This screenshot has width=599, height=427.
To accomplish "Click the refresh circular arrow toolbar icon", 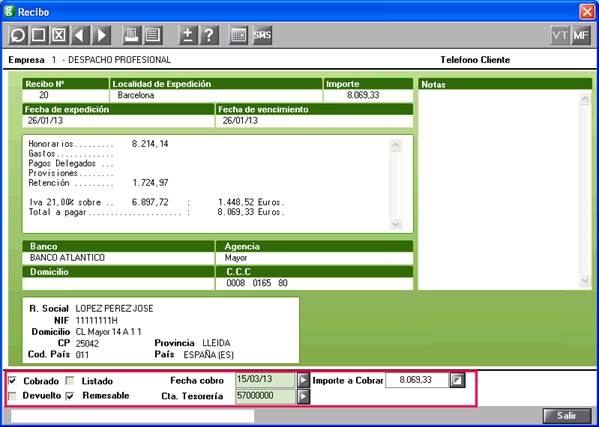I will pyautogui.click(x=18, y=36).
